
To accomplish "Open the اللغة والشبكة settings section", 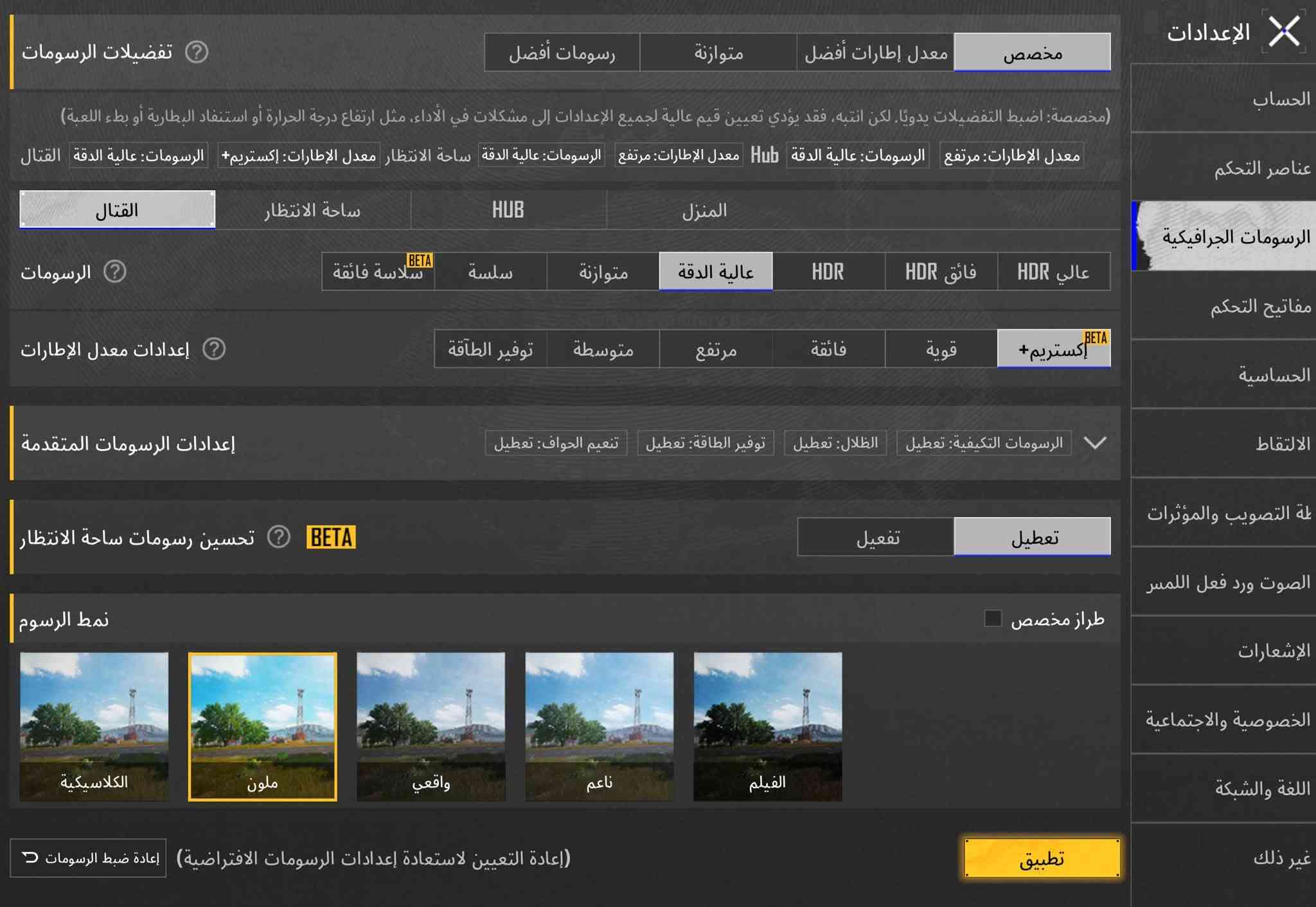I will tap(1223, 788).
